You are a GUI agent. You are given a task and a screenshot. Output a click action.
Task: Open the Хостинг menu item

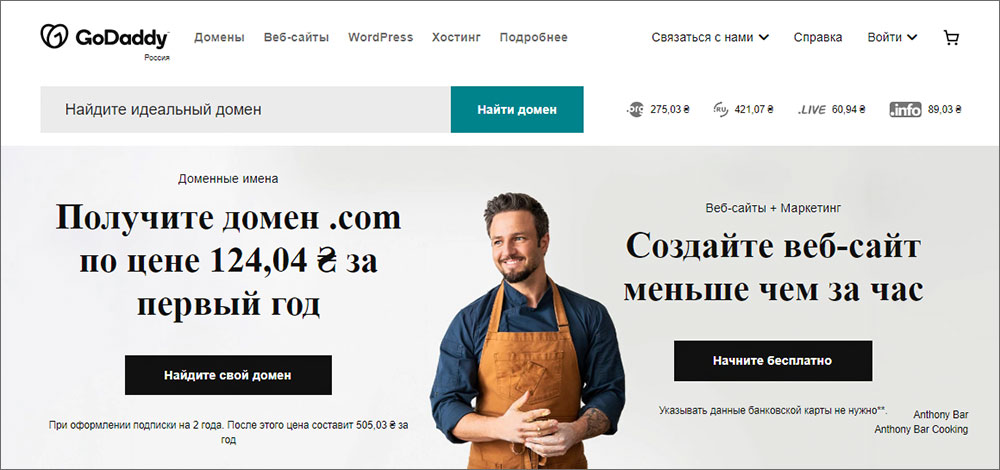coord(456,38)
